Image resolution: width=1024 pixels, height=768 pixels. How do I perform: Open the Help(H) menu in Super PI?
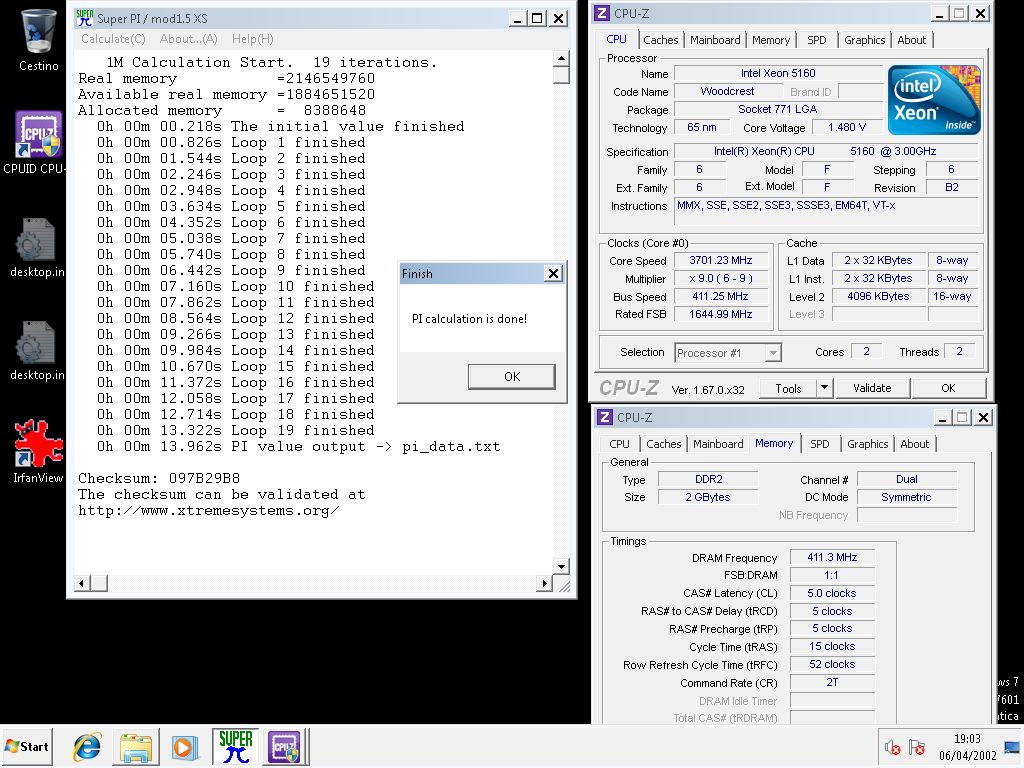point(253,39)
